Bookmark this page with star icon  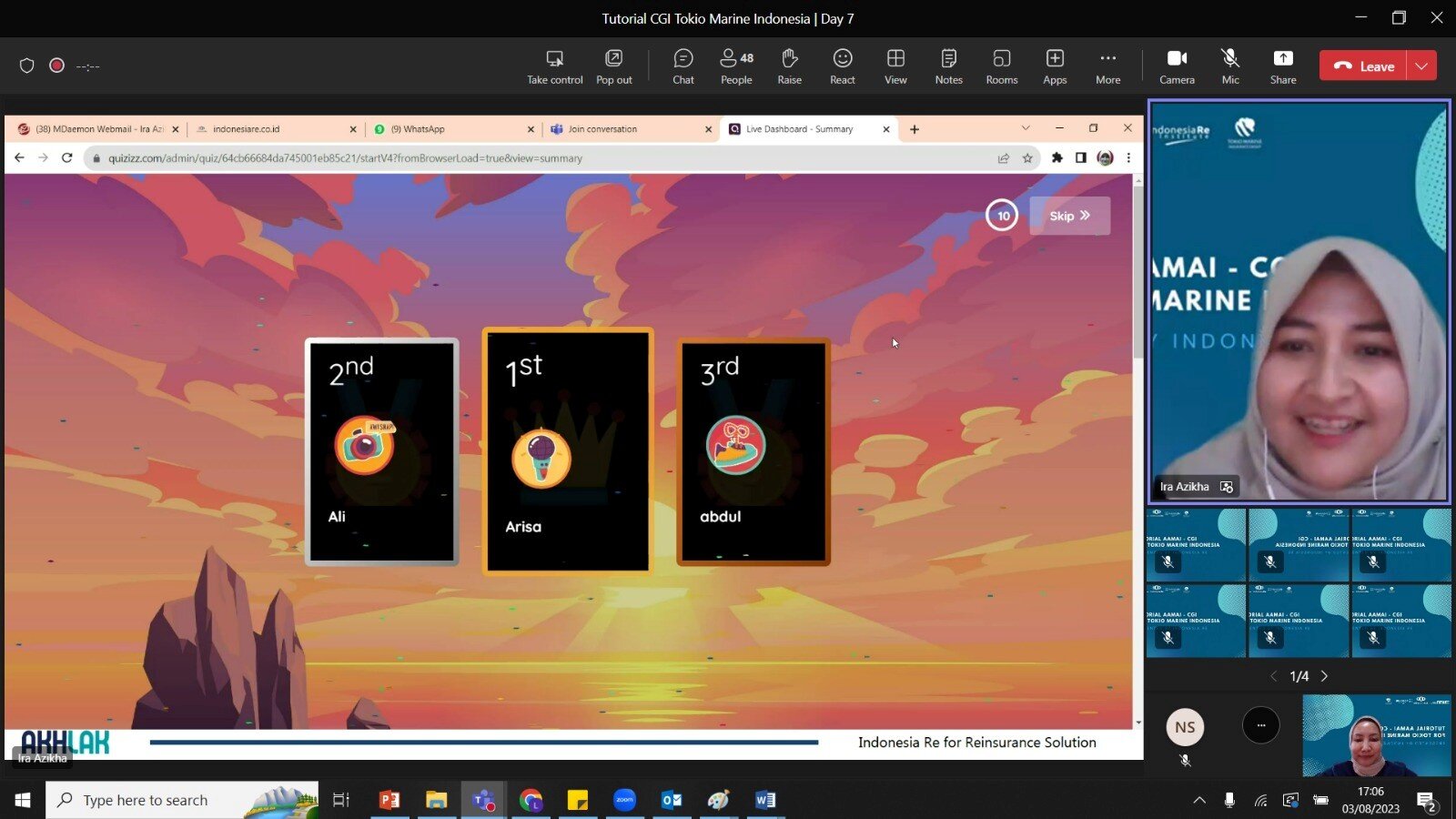click(x=1027, y=158)
